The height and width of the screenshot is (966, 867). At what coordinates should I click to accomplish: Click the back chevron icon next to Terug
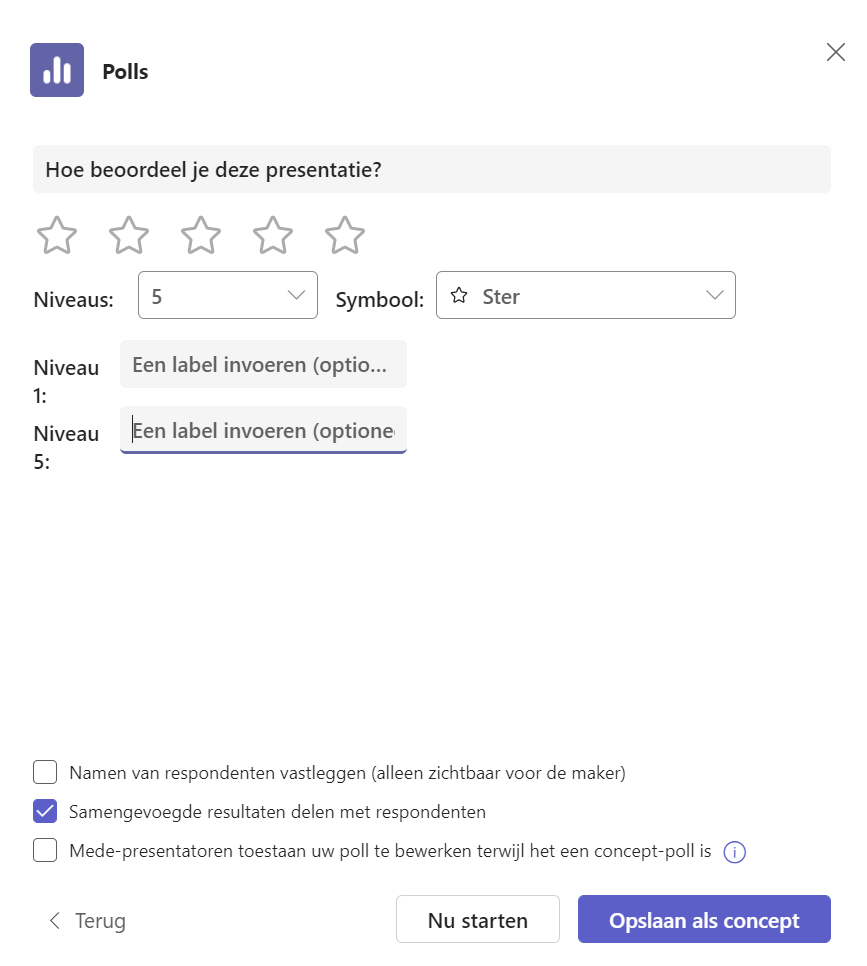(x=55, y=920)
